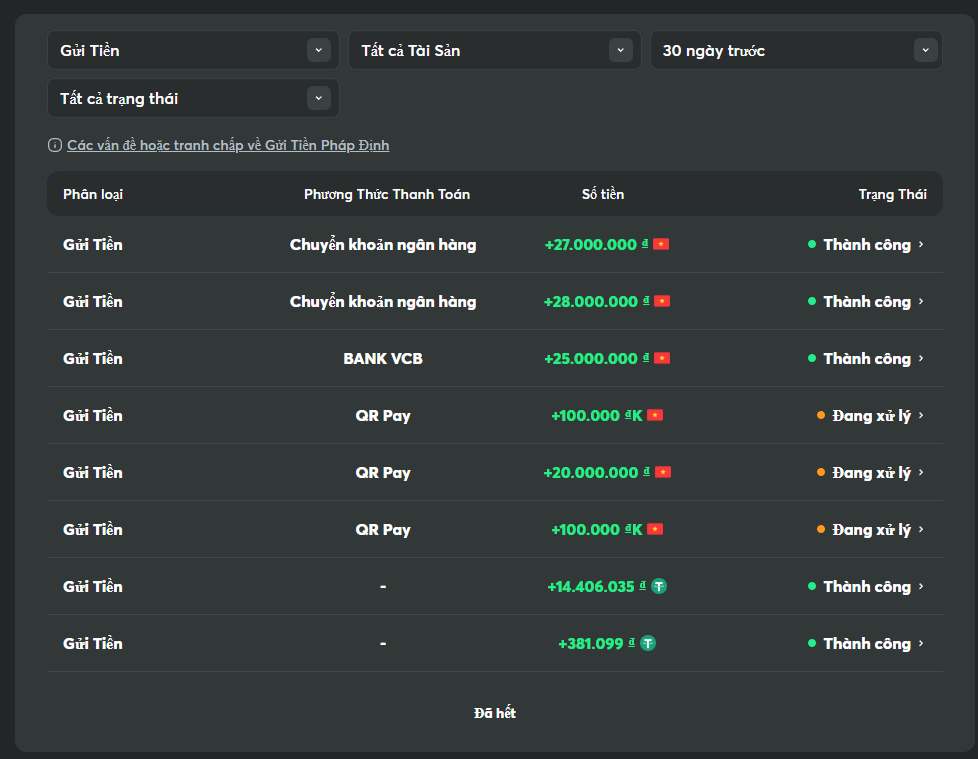
Task: Expand details arrow for the +27.000.000 deposit
Action: (921, 245)
